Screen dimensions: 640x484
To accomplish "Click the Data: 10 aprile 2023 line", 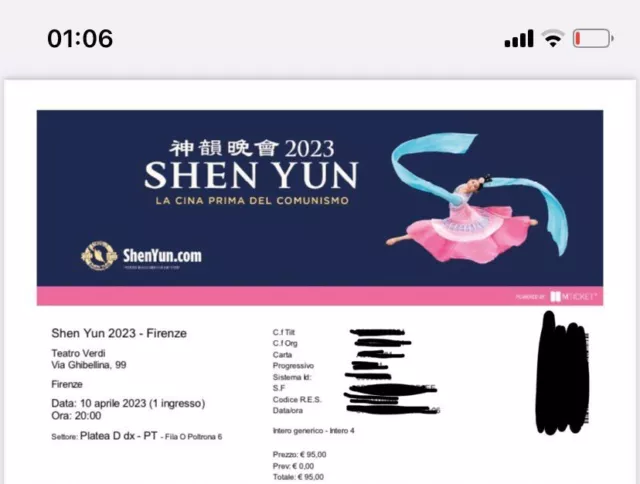I will tap(128, 403).
